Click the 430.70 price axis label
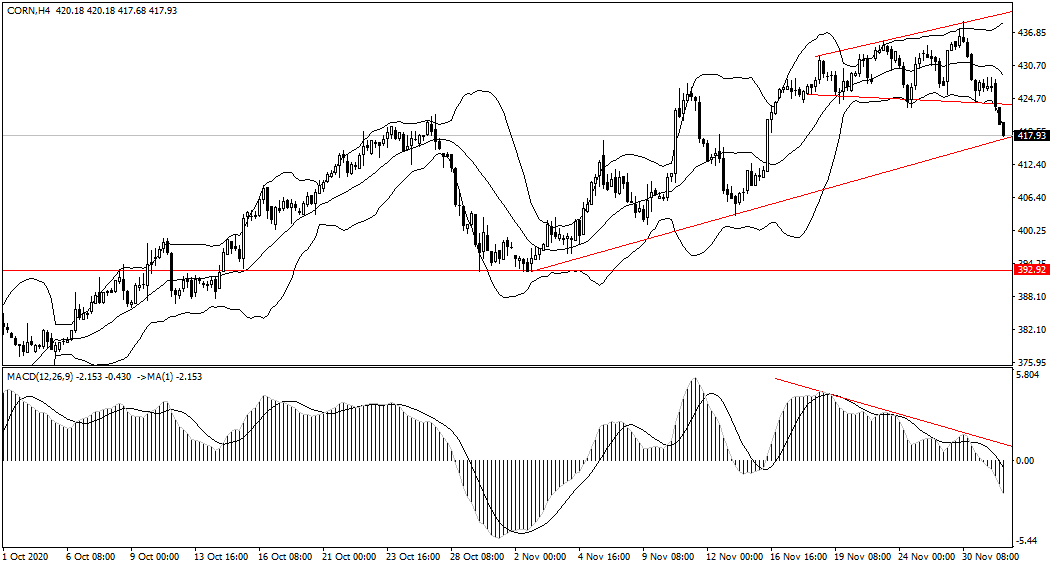The height and width of the screenshot is (568, 1053). point(1030,66)
